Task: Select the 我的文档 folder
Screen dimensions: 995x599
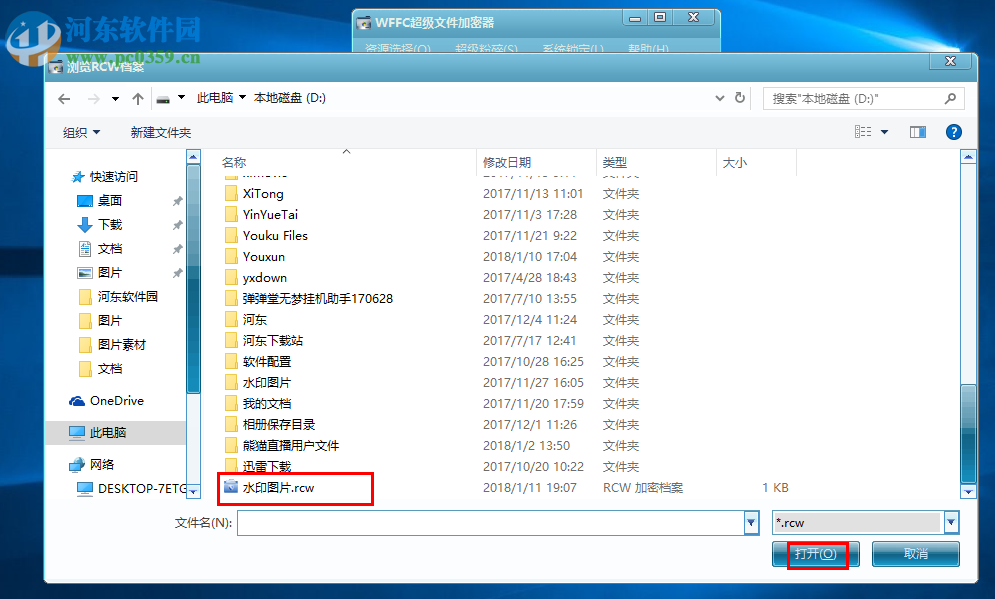Action: coord(267,403)
